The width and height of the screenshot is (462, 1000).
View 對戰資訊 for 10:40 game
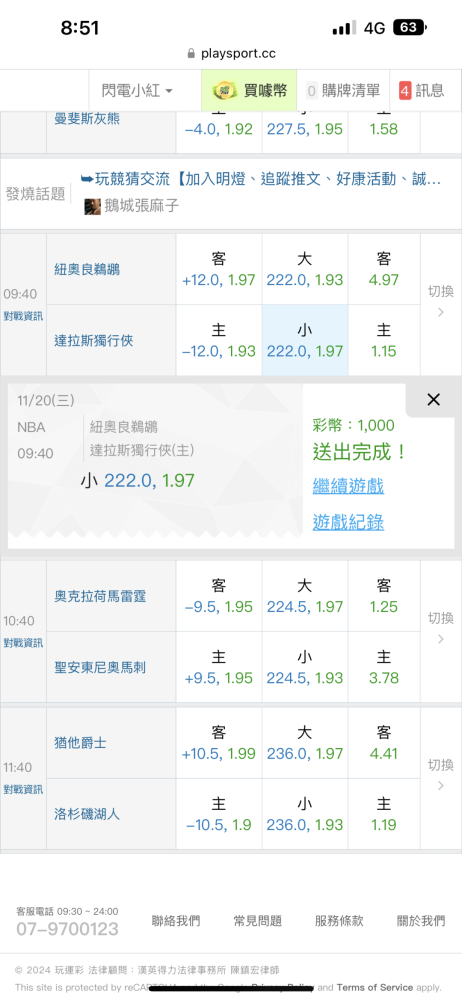pos(23,642)
